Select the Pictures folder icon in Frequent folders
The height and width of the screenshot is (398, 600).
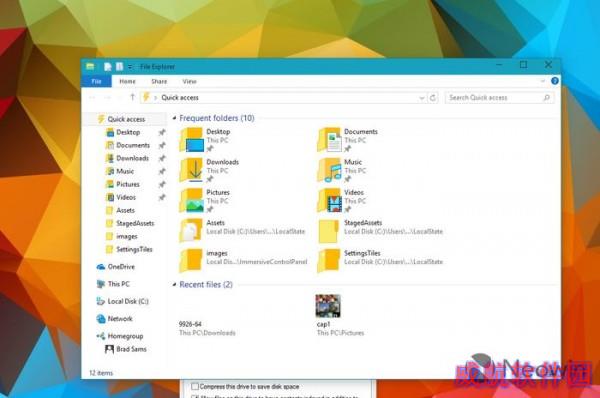tap(191, 200)
